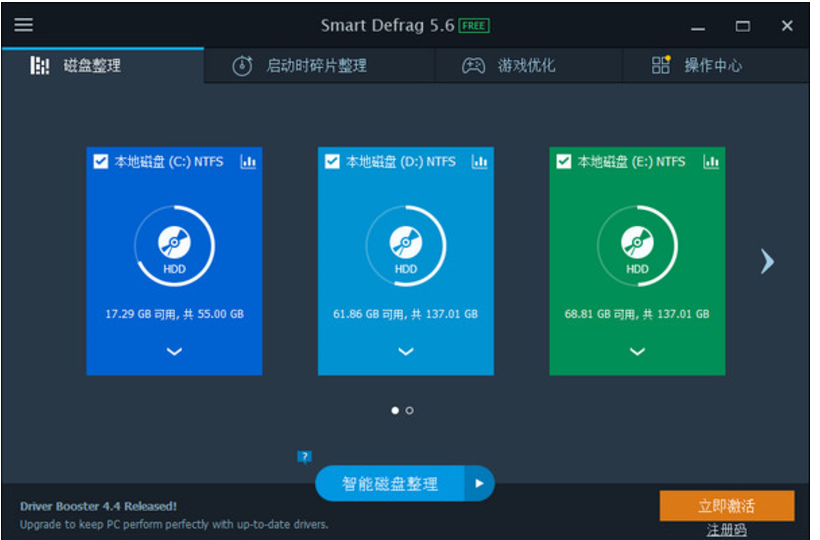Click the bar chart icon on drive E card
This screenshot has height=540, width=820.
(711, 162)
